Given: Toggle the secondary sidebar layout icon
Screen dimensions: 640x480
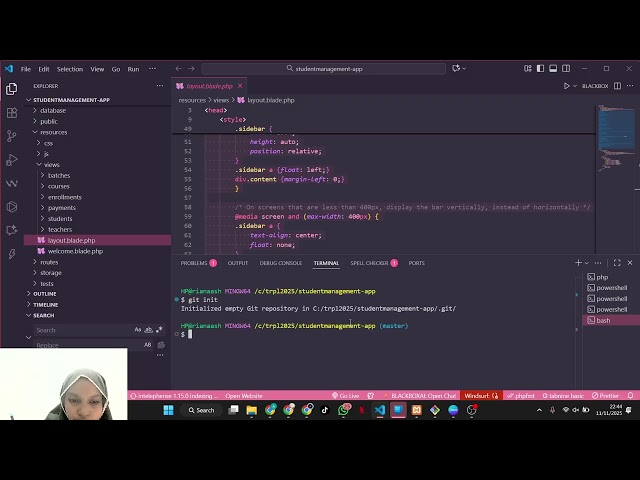Looking at the screenshot, I should 566,68.
